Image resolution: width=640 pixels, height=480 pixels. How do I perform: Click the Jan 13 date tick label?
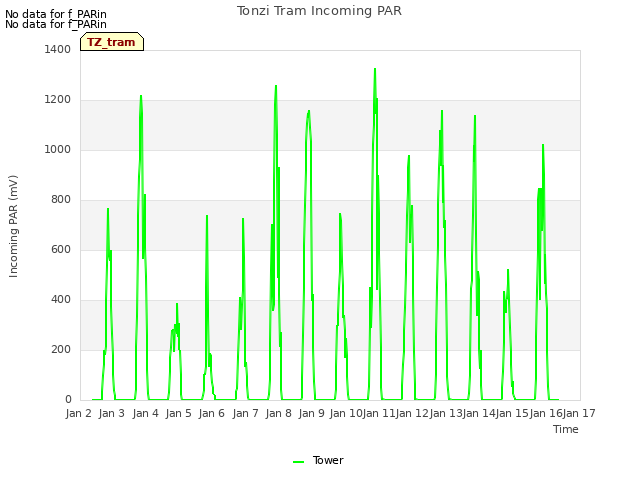pos(446,413)
